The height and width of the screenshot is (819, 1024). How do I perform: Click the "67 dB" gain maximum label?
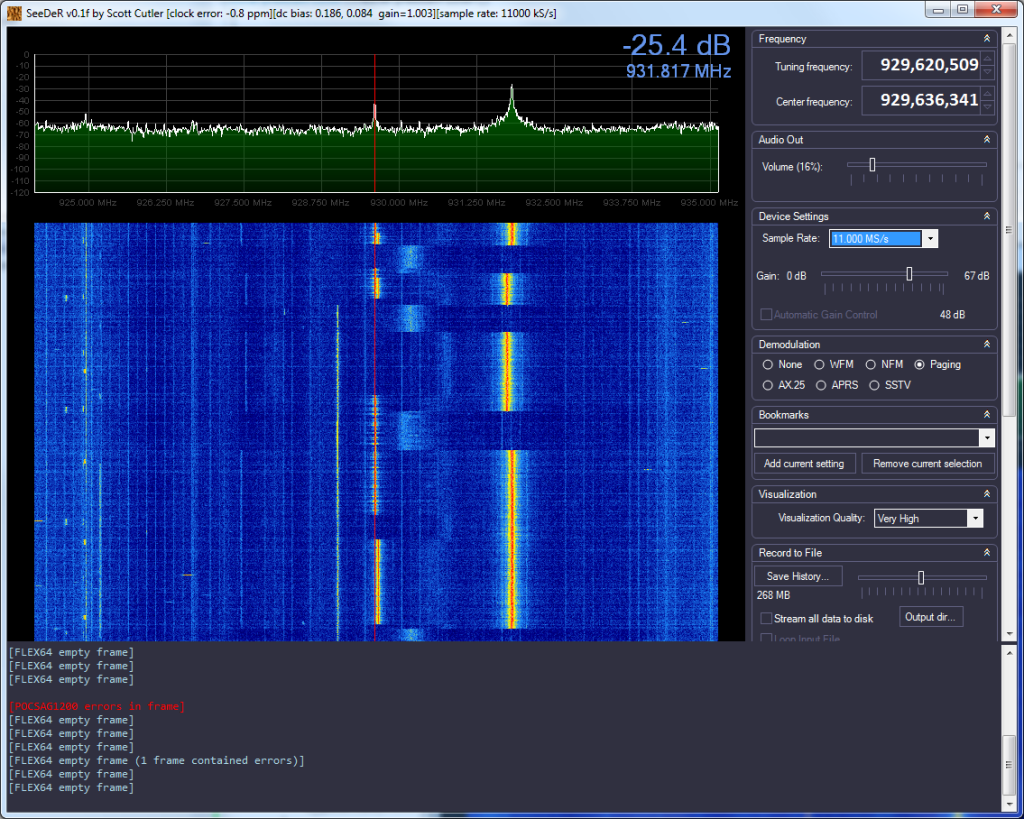pyautogui.click(x=976, y=276)
